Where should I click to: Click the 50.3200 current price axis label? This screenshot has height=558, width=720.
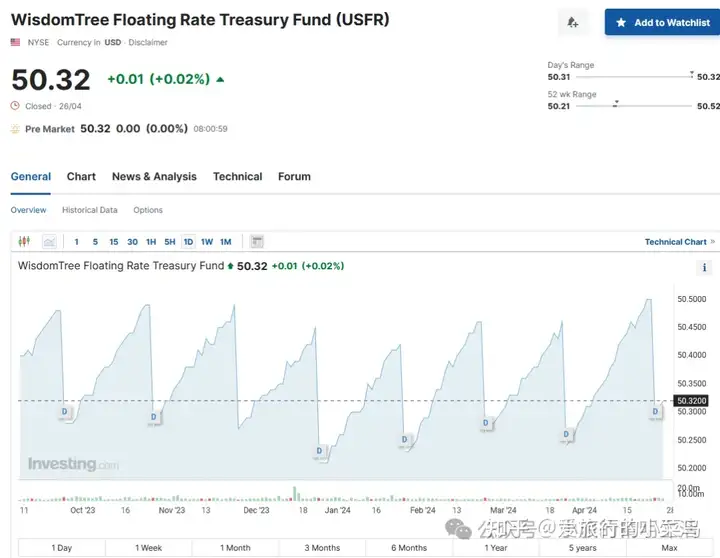point(691,401)
